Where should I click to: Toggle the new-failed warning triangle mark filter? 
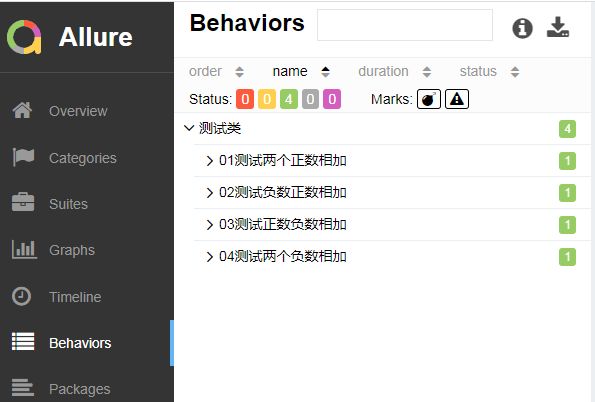pyautogui.click(x=457, y=99)
